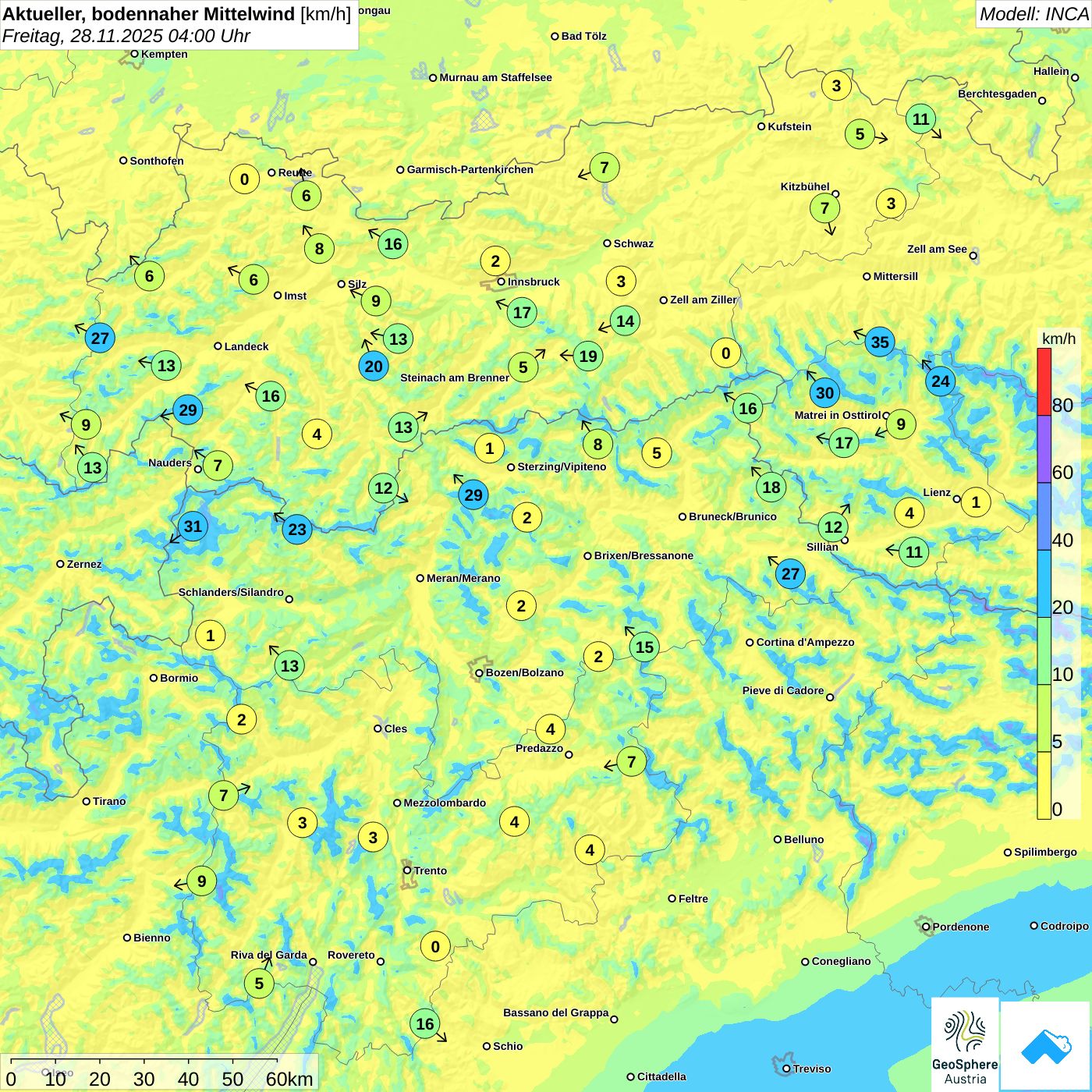Click the Bormio city label
Screen dimensions: 1092x1092
179,678
